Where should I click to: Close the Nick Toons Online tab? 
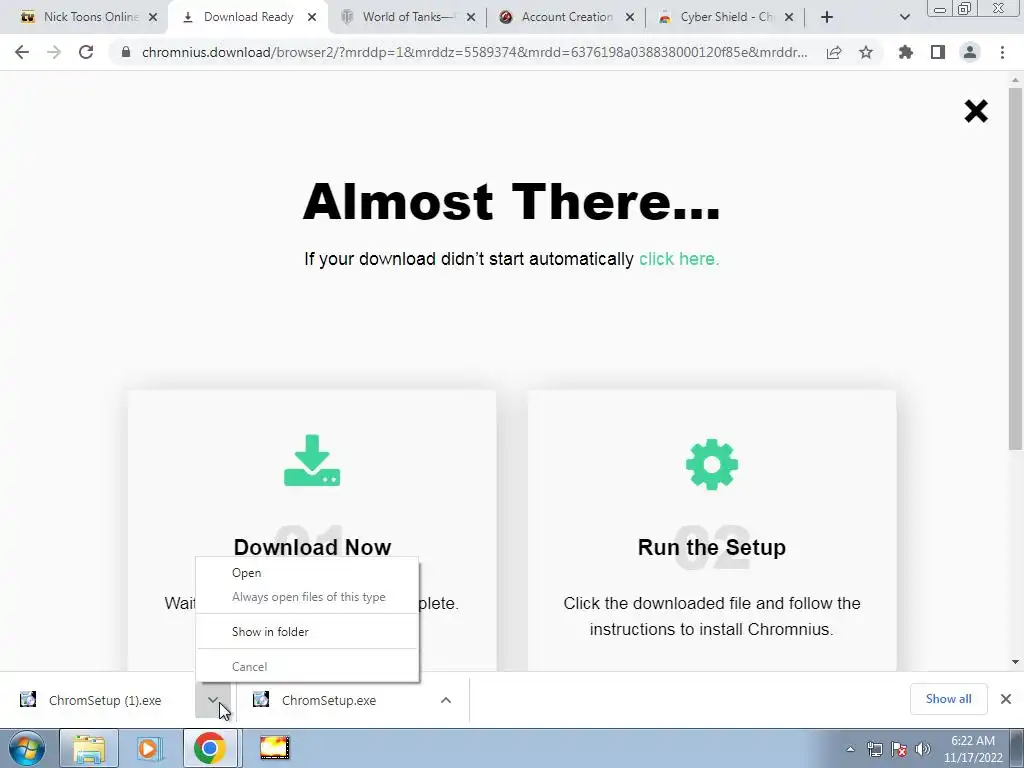tap(153, 17)
